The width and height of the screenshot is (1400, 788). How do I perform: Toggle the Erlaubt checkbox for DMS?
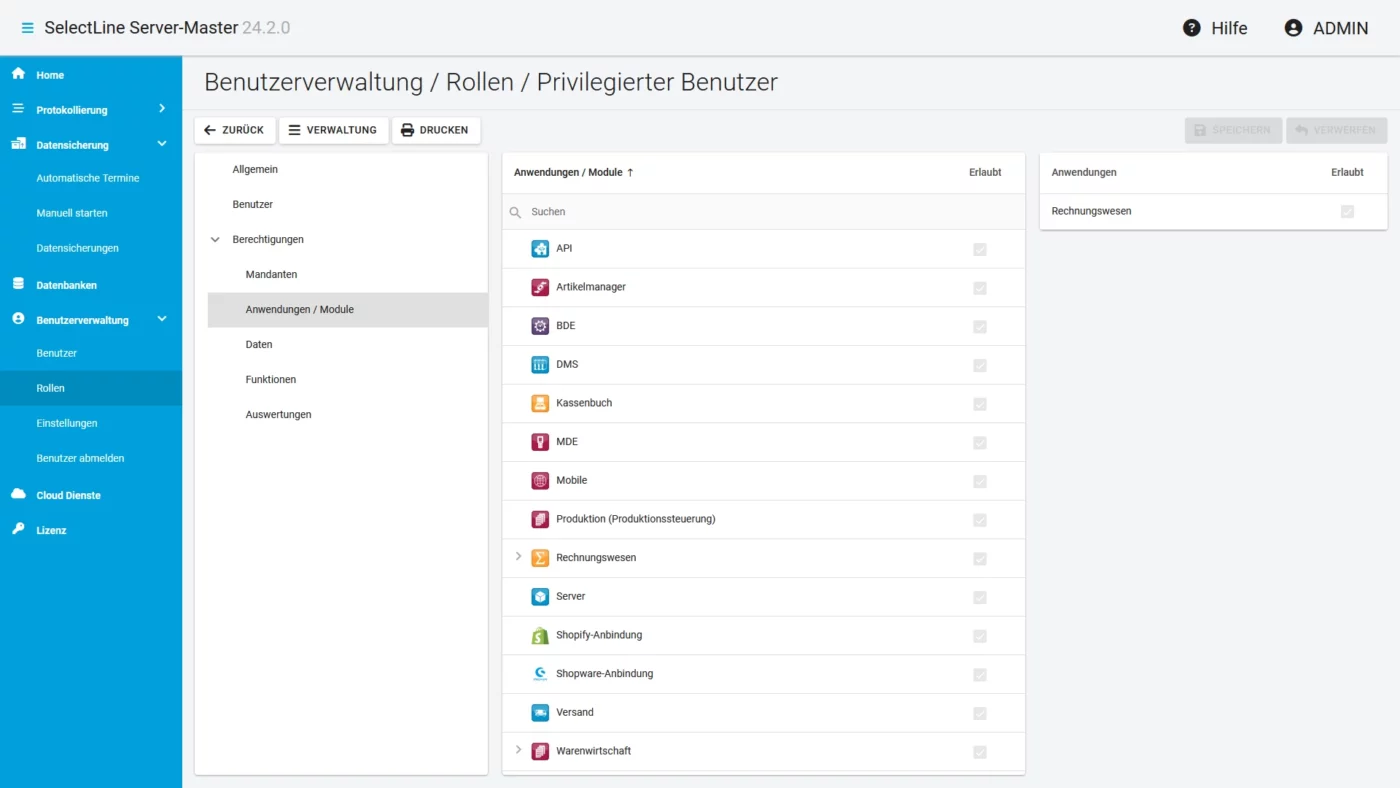tap(980, 365)
